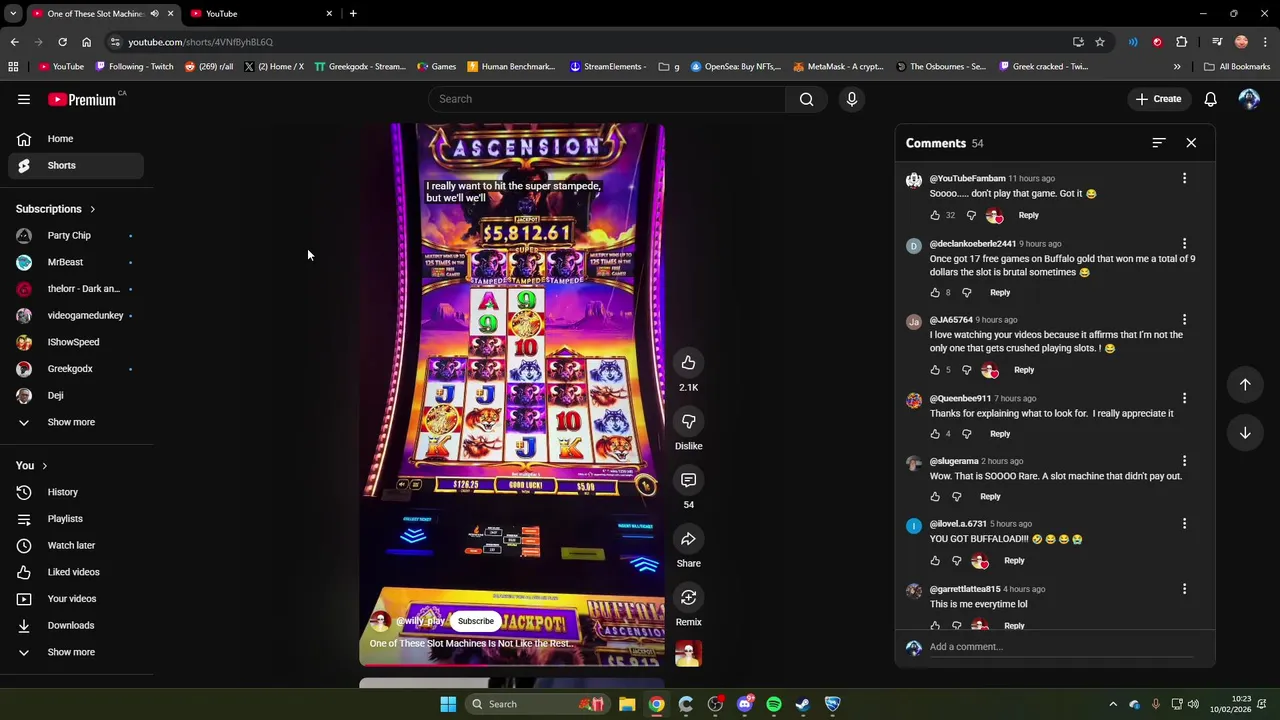
Task: Open options menu for @JA65764 comment
Action: click(x=1185, y=320)
